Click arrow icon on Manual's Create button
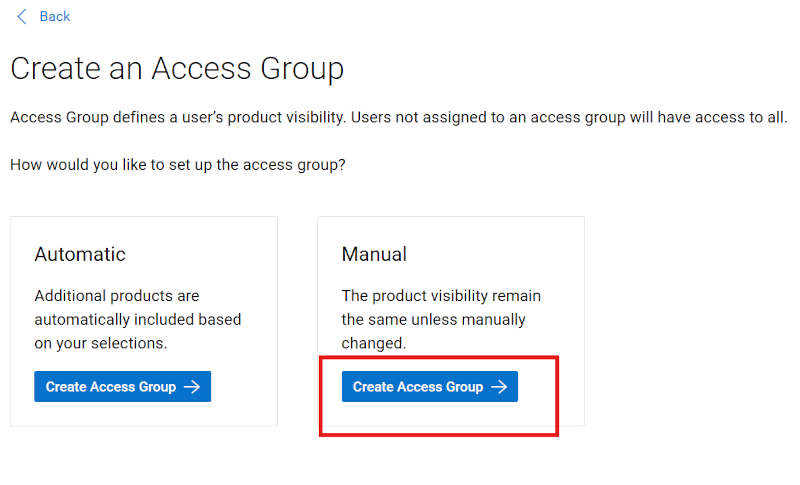 500,387
